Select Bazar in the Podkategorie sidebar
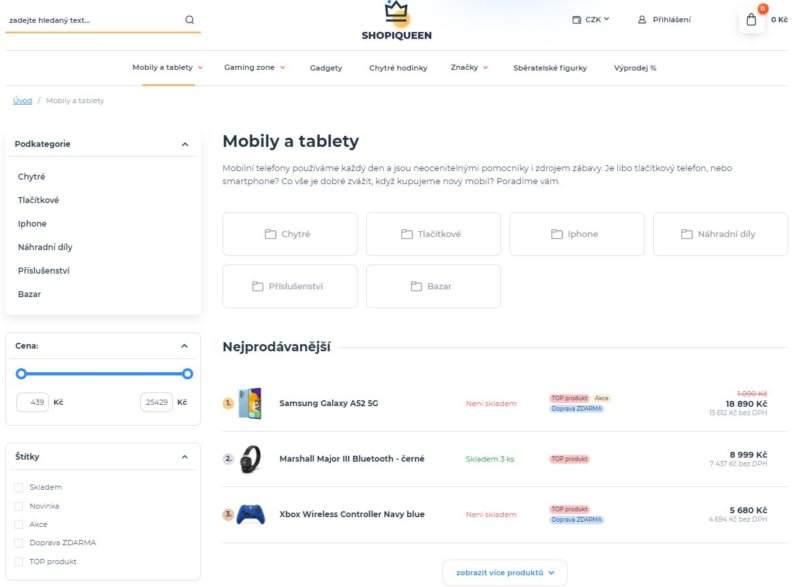 point(29,294)
